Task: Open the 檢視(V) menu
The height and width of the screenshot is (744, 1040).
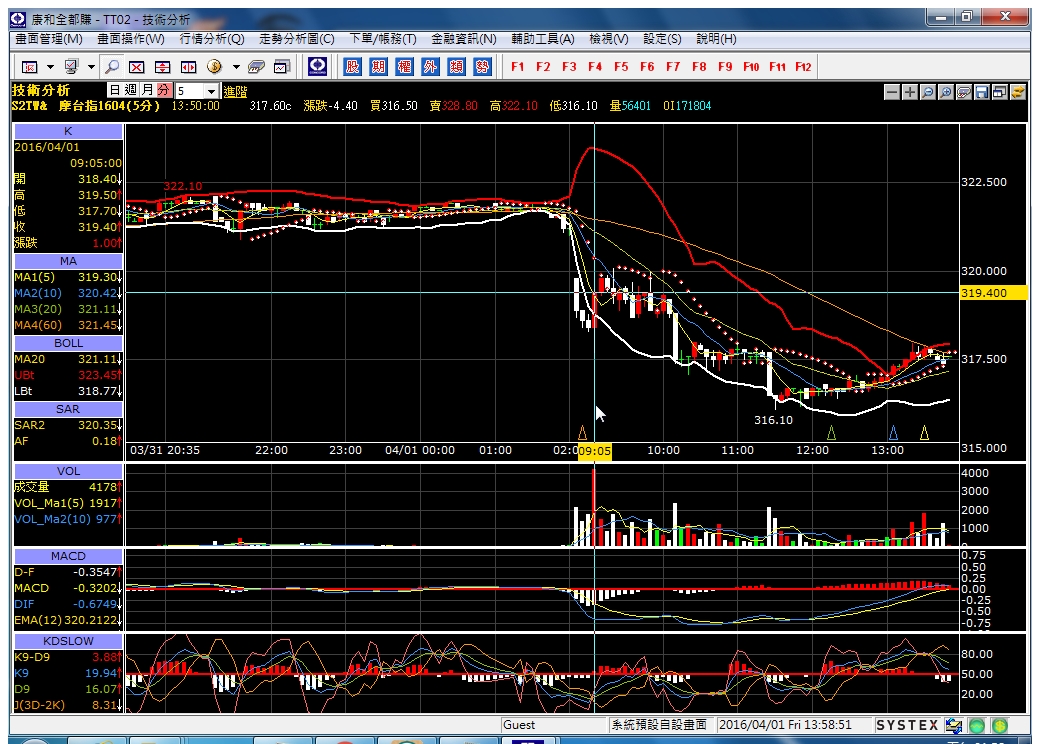Action: point(609,39)
